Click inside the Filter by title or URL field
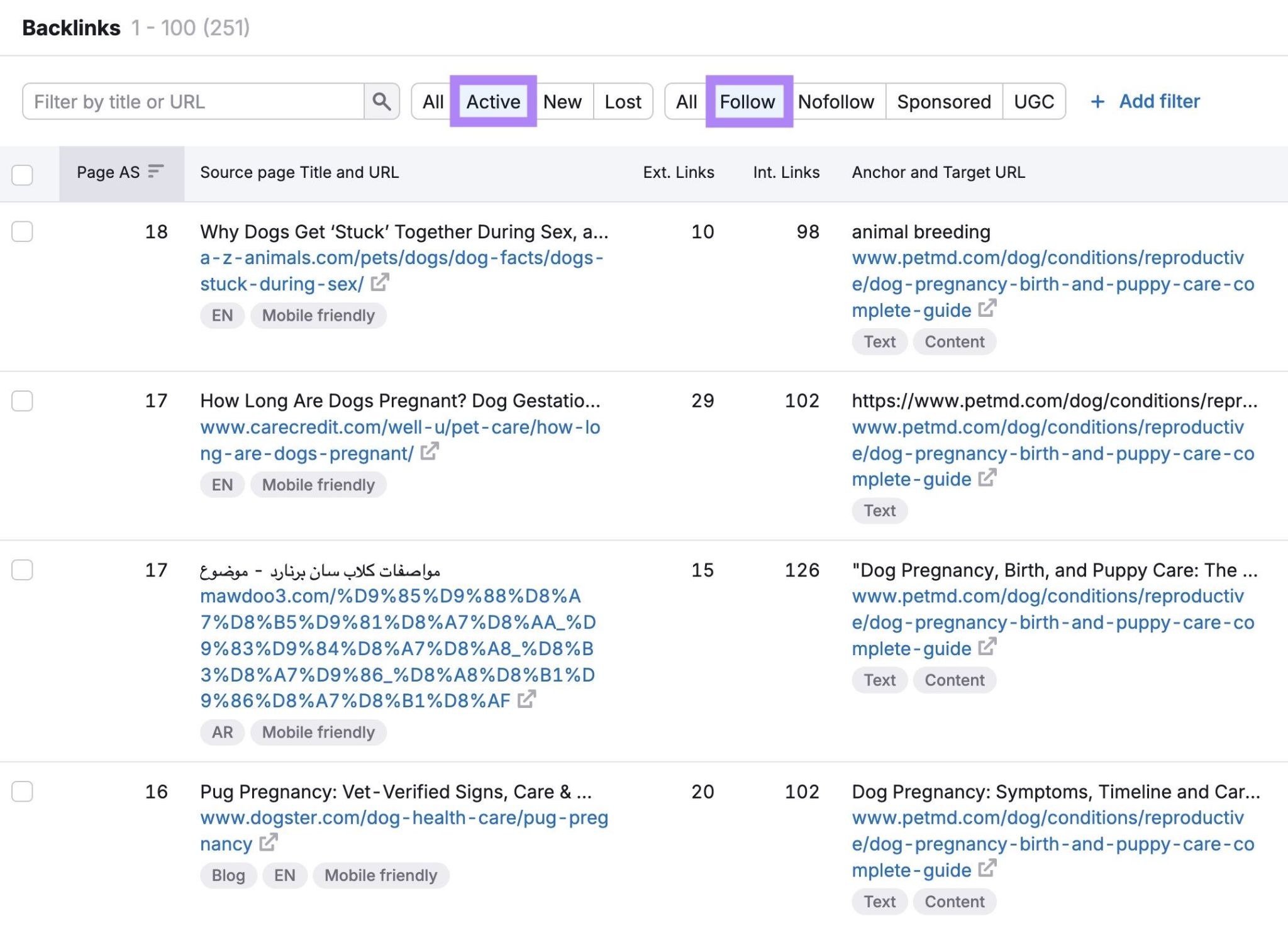 point(189,101)
